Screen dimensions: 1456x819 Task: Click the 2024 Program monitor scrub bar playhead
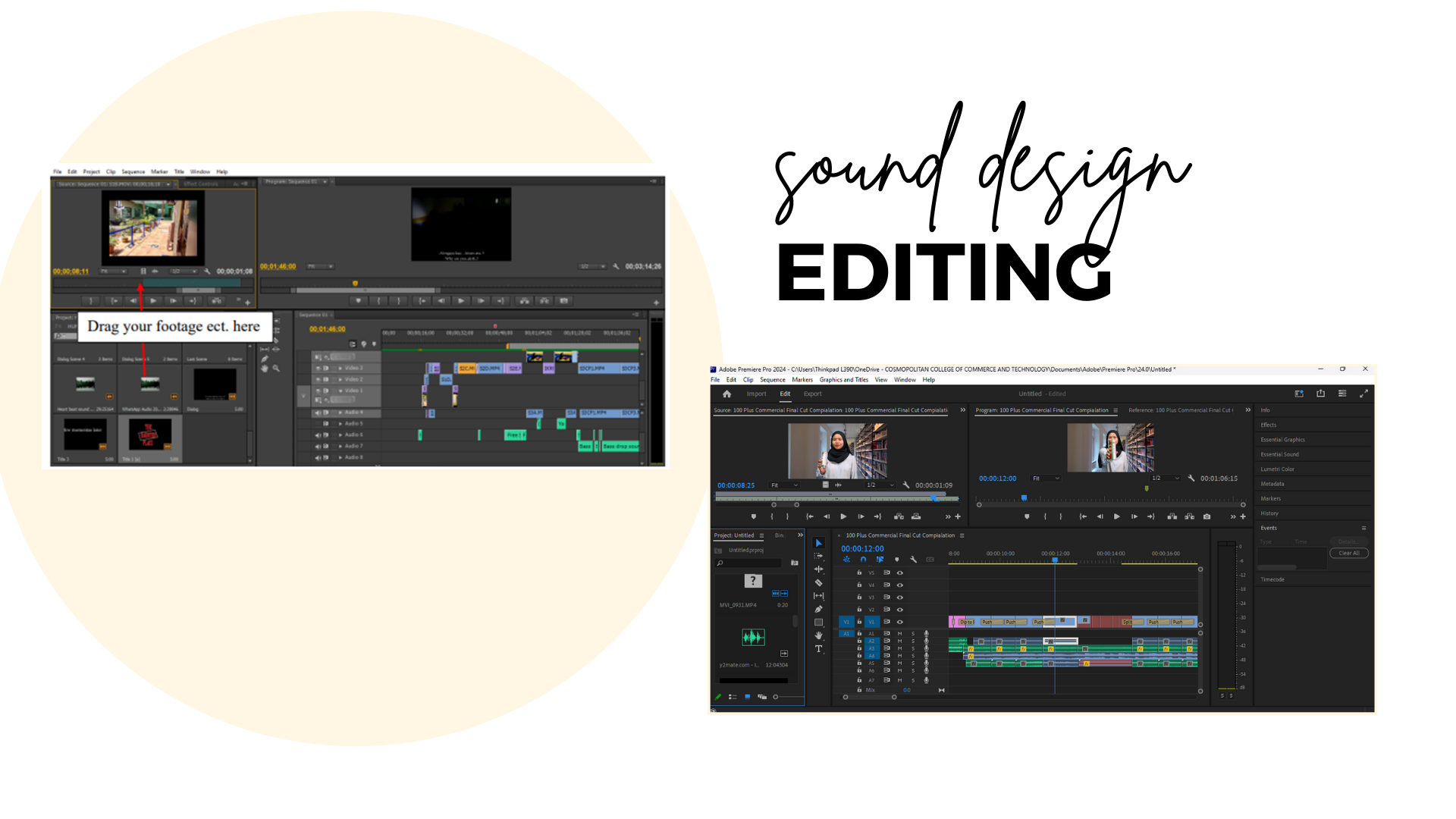coord(1024,498)
